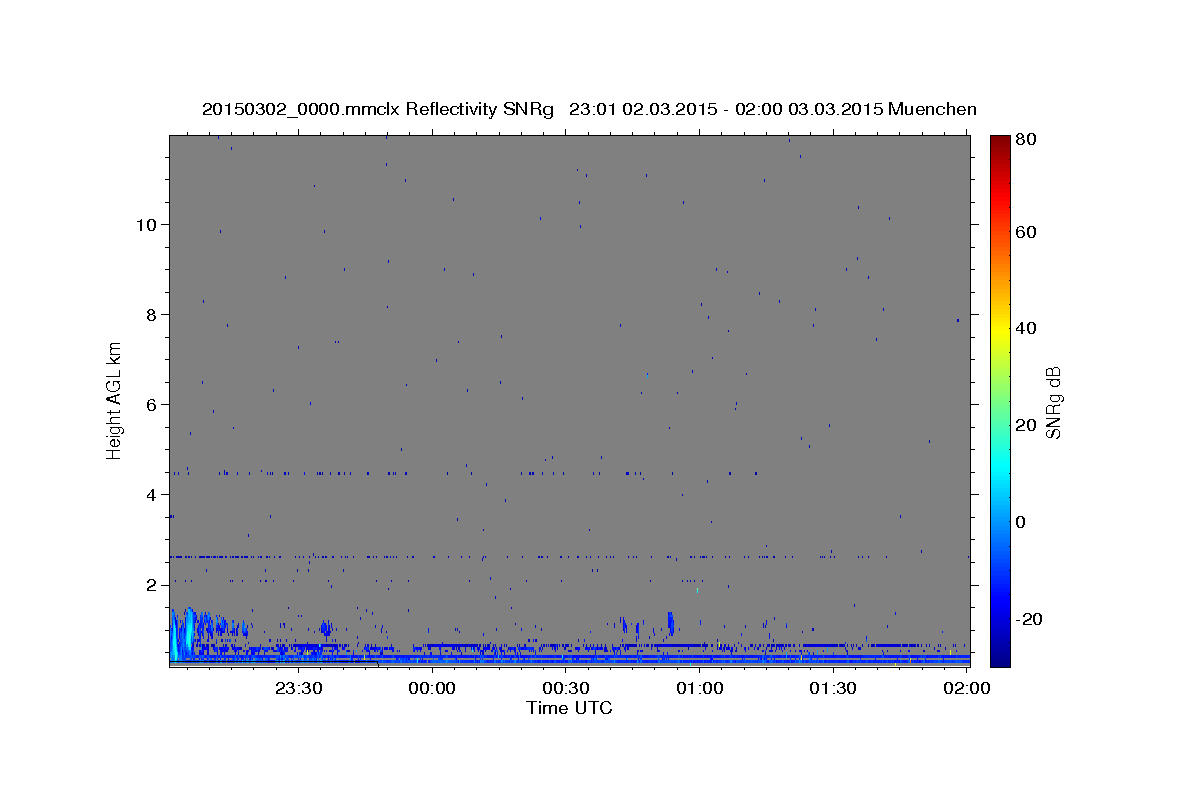This screenshot has width=1200, height=800.
Task: Click the height tick label 4
Action: (x=152, y=494)
